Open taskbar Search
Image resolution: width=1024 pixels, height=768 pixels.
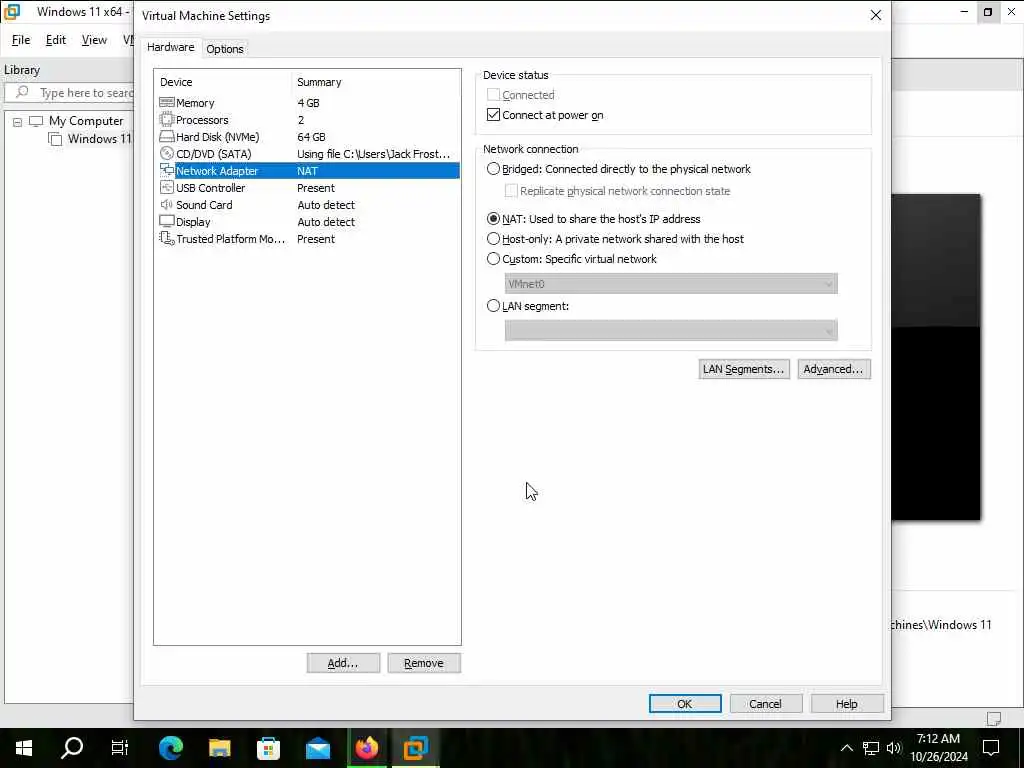tap(72, 748)
